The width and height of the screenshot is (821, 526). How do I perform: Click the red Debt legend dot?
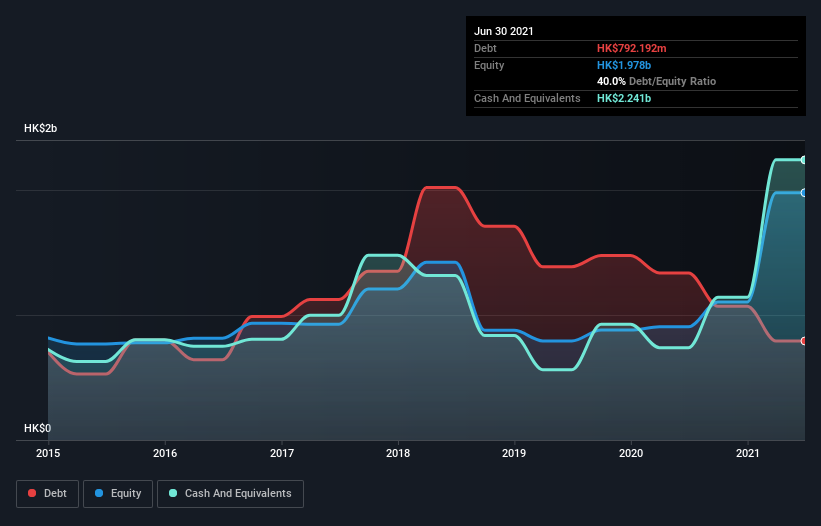click(x=32, y=493)
